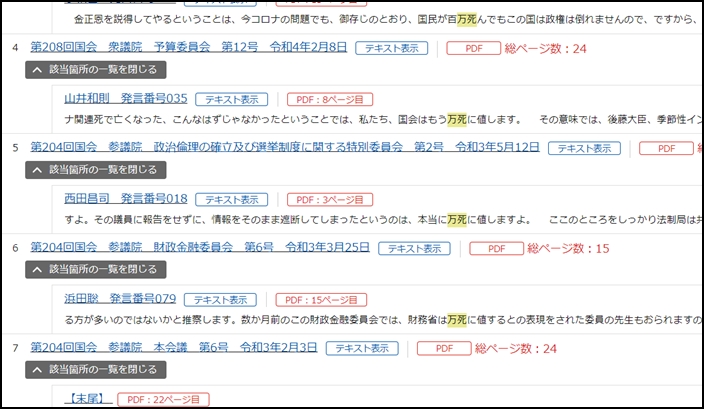The width and height of the screenshot is (704, 409).
Task: Open PDF for 特別委員会 第2号 record
Action: click(666, 148)
